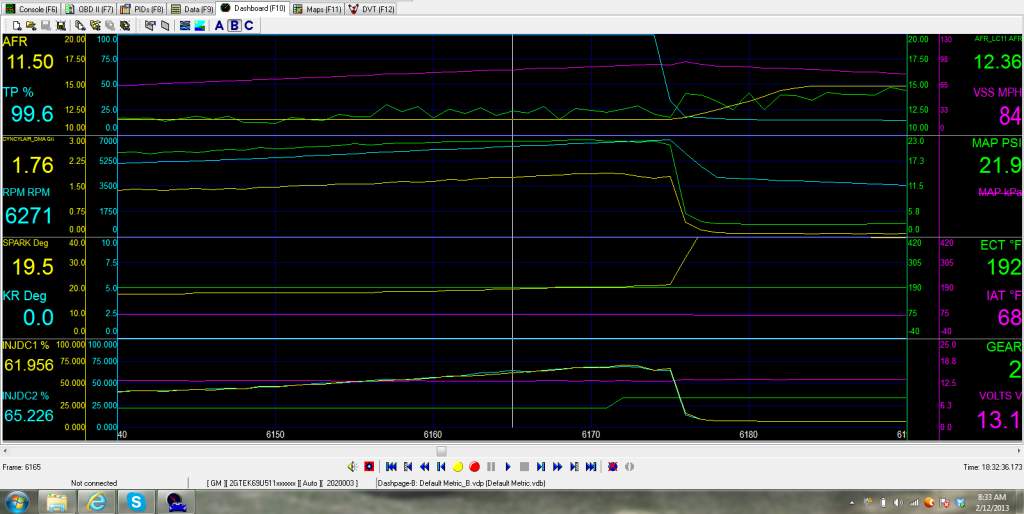Click the red square blue star icon
The image size is (1024, 514).
pos(369,466)
